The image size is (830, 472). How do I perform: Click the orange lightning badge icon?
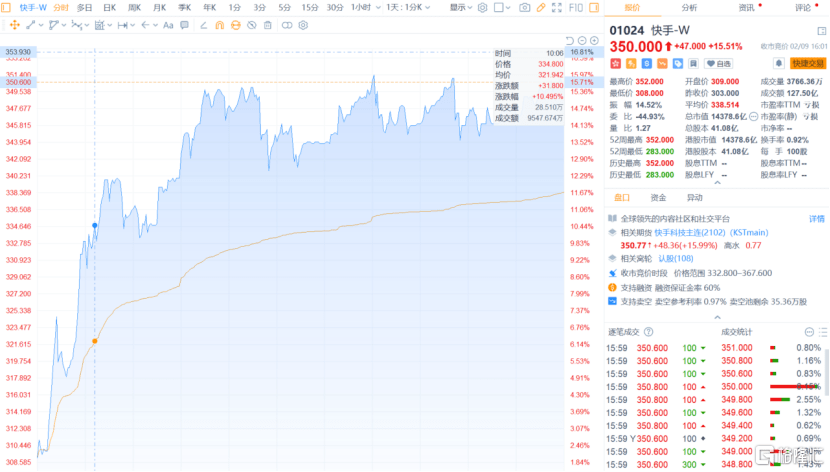(631, 63)
